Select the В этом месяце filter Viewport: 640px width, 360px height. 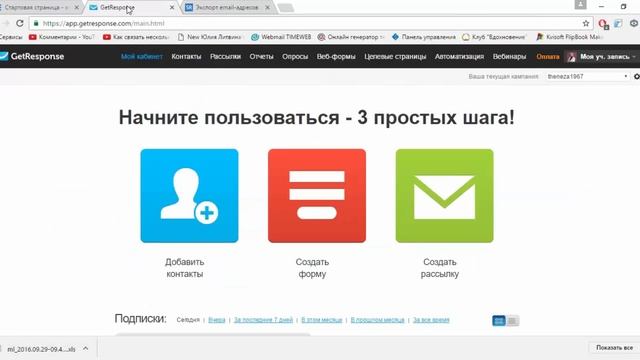coord(322,320)
